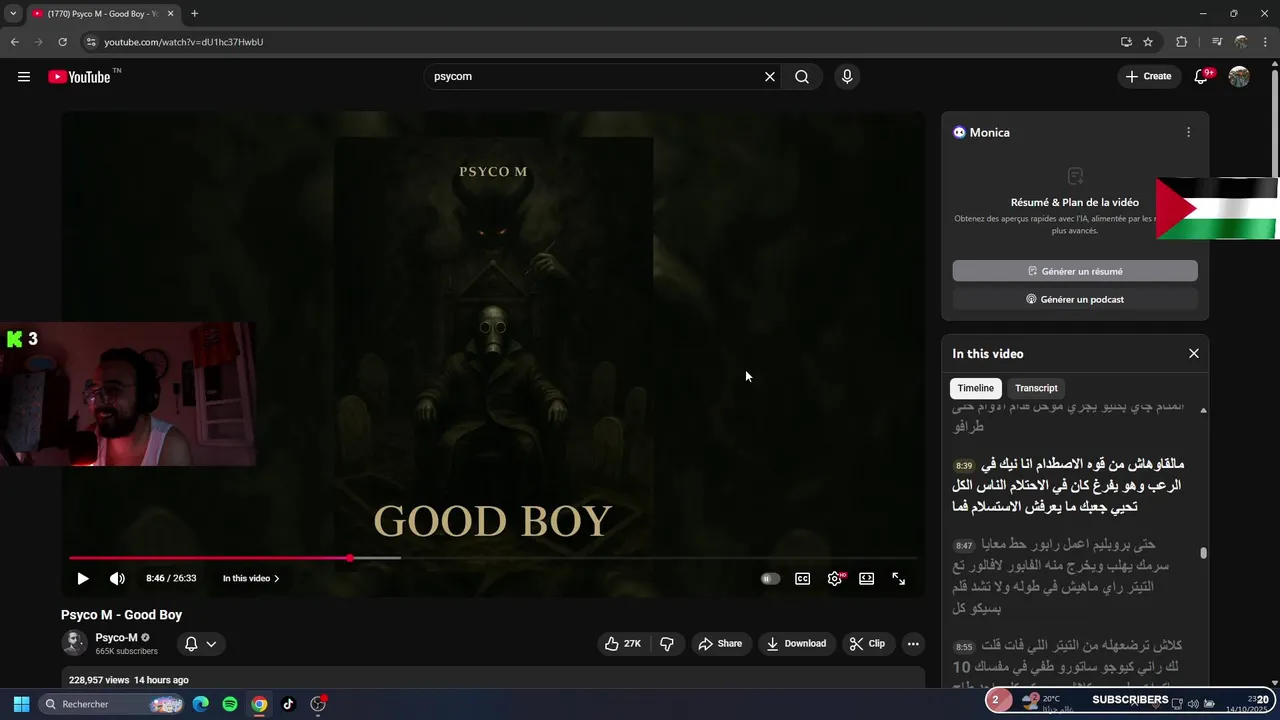
Task: Expand the subscription notification bell dropdown
Action: pos(201,644)
